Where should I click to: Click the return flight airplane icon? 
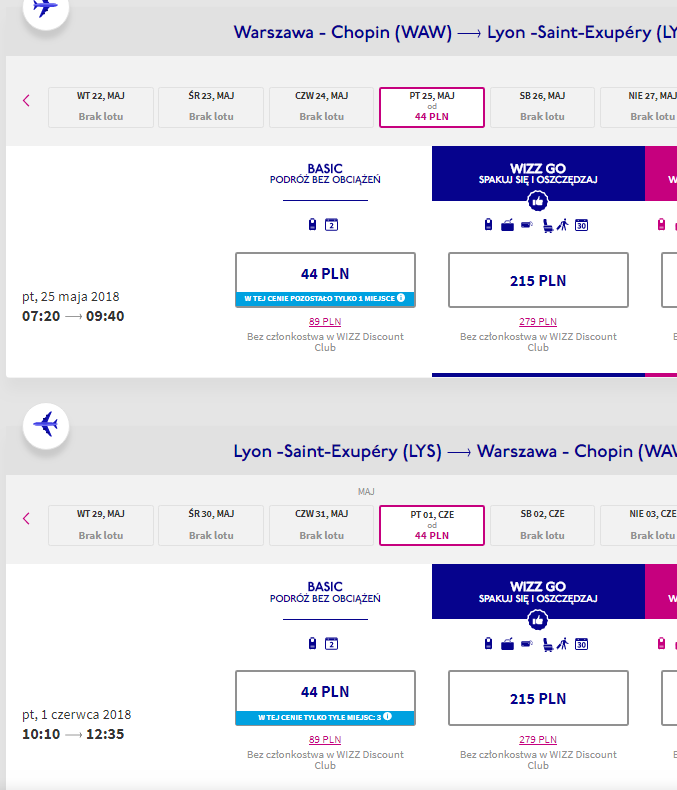tap(46, 425)
